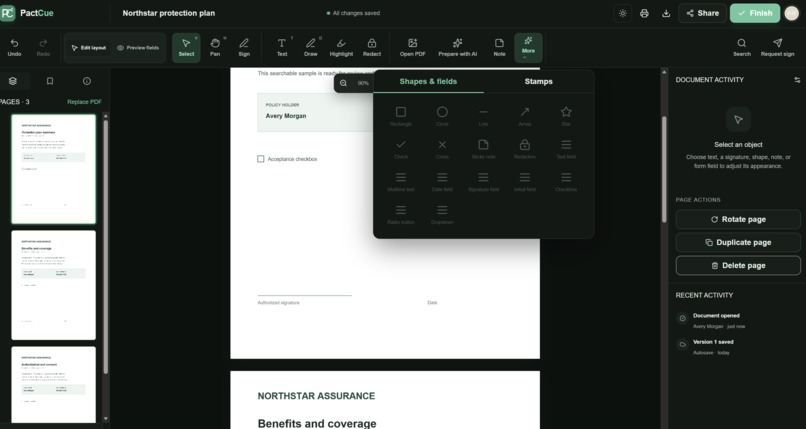Screen dimensions: 806x429
Task: Add a Redaction from the shapes panel
Action: [524, 149]
